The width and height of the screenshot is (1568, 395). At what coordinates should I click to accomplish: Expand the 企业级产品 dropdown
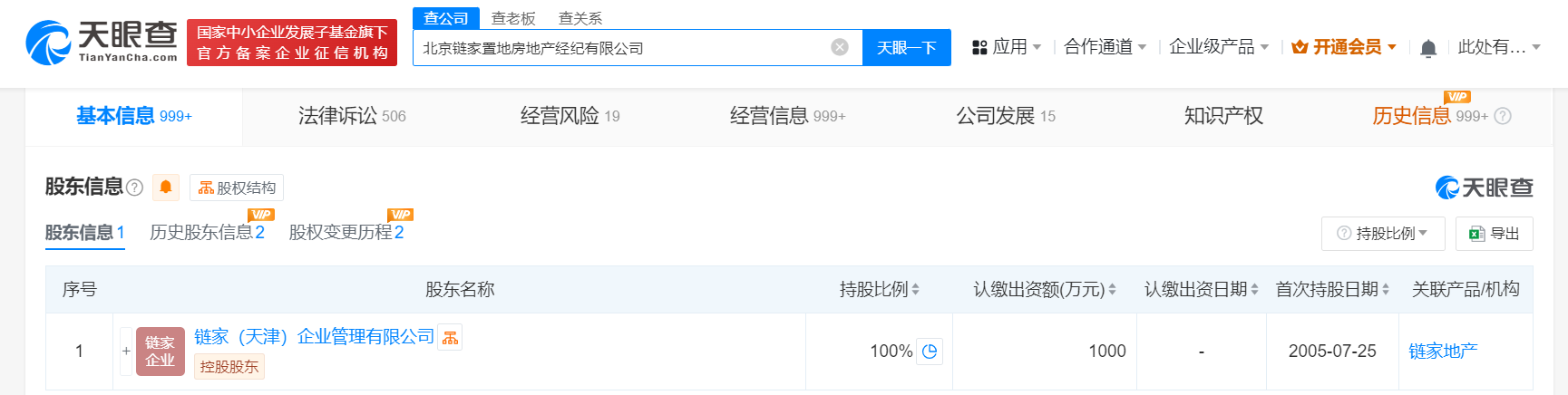(1218, 47)
